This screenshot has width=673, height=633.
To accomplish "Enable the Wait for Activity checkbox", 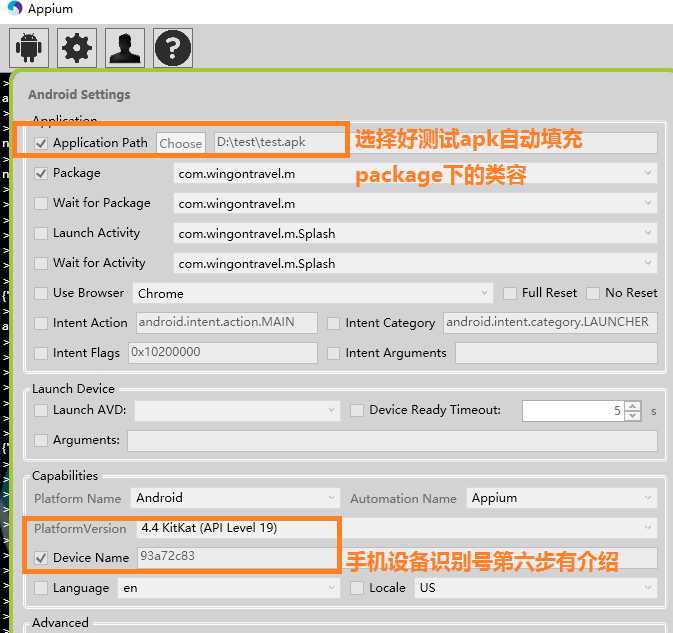I will tap(41, 263).
